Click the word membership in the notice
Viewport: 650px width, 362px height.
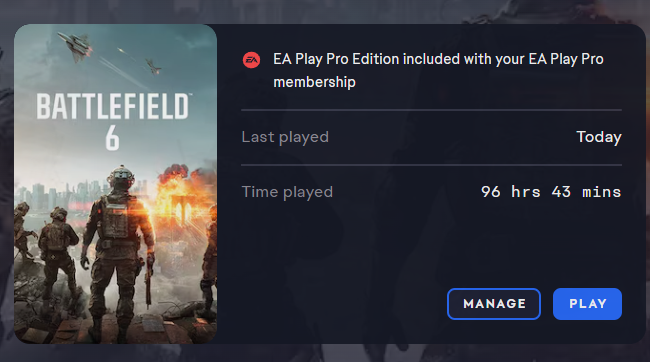tap(314, 82)
